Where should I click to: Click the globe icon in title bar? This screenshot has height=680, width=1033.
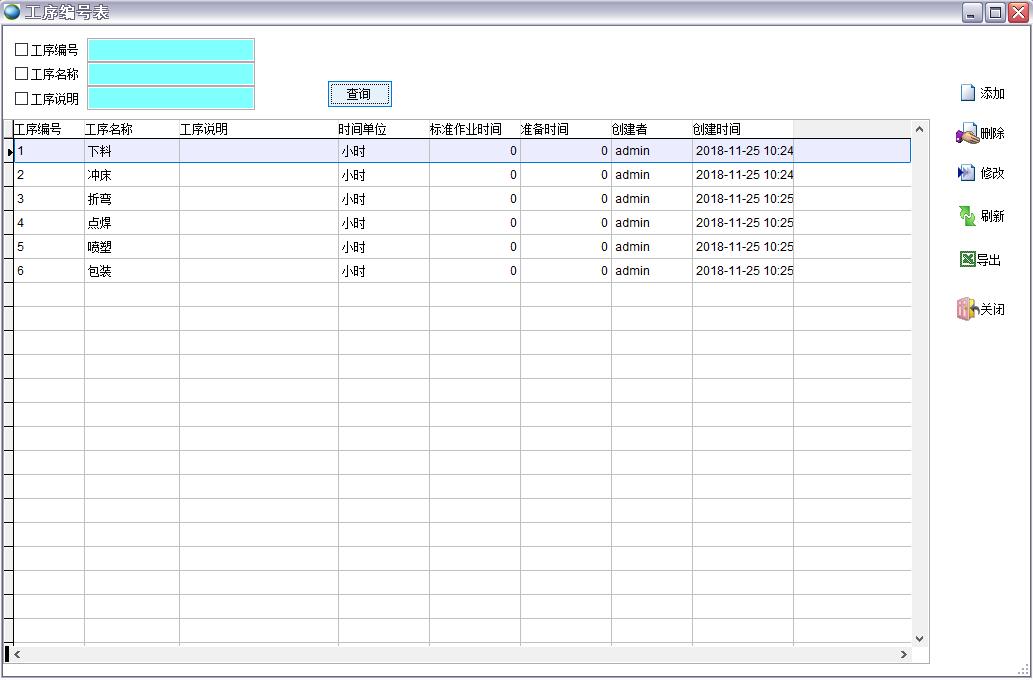tap(12, 12)
